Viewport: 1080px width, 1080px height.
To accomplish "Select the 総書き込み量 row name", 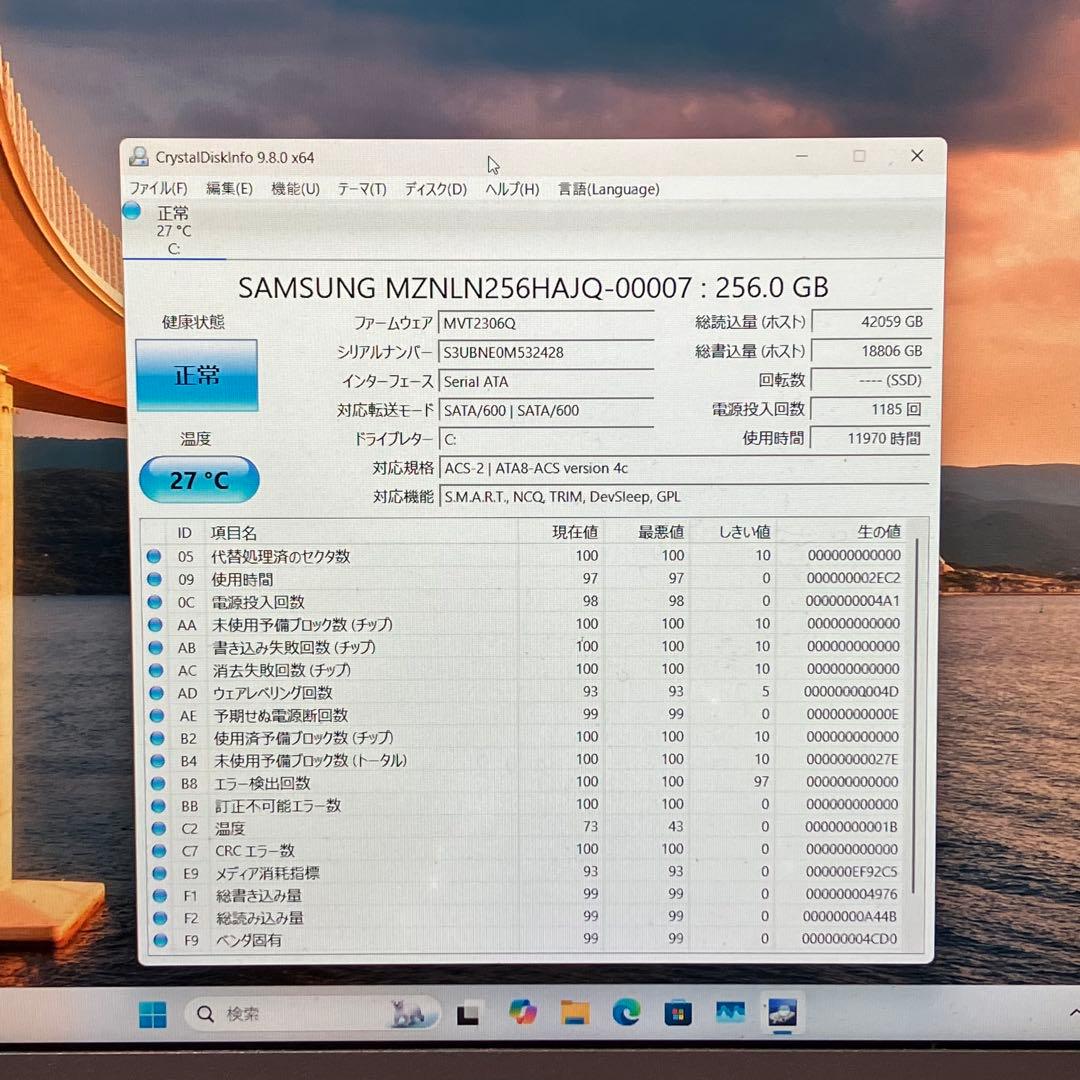I will (259, 895).
